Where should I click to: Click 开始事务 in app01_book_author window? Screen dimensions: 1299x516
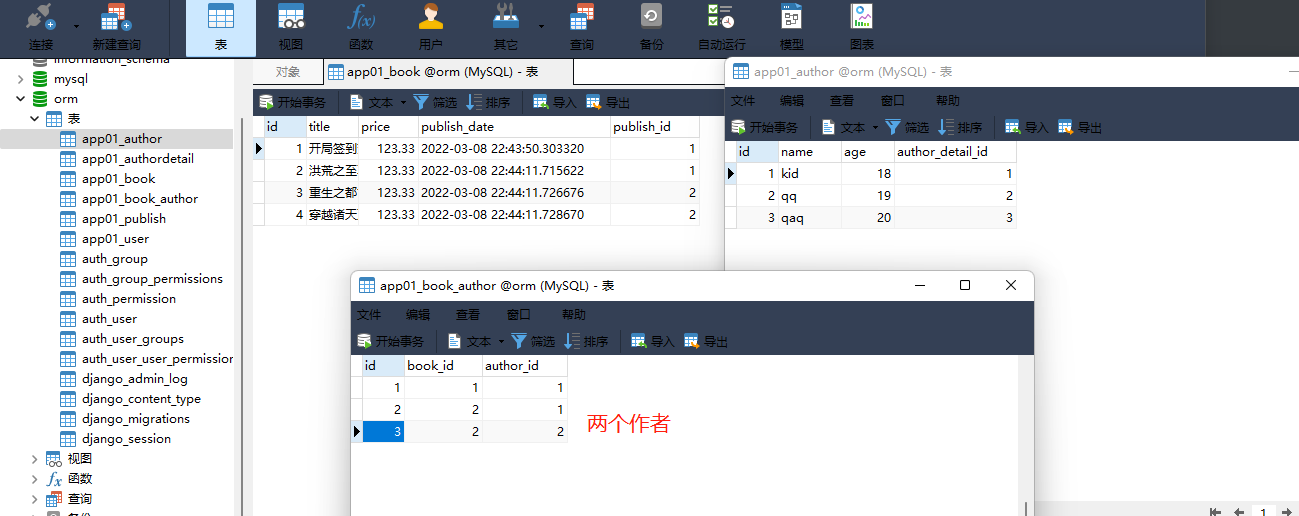tap(390, 341)
